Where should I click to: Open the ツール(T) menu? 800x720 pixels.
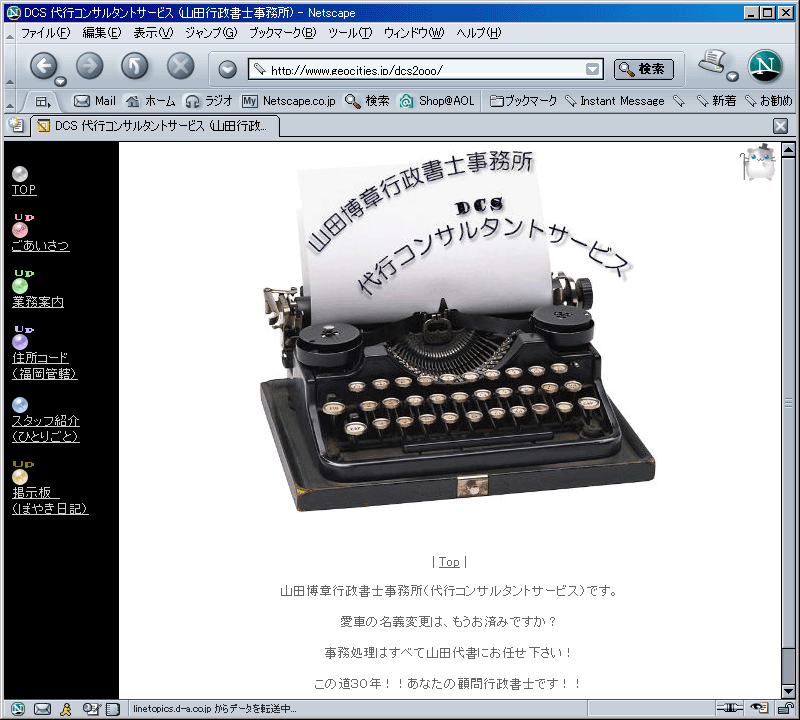(350, 33)
